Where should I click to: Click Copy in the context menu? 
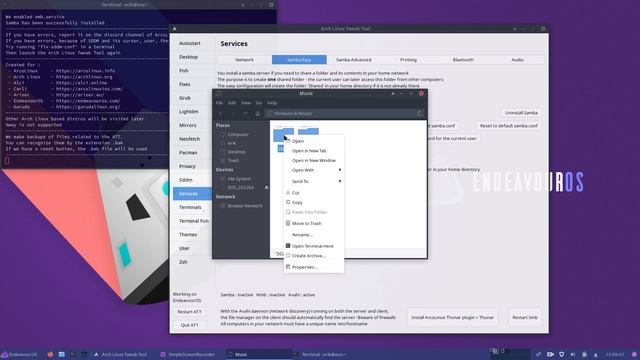tap(313, 202)
